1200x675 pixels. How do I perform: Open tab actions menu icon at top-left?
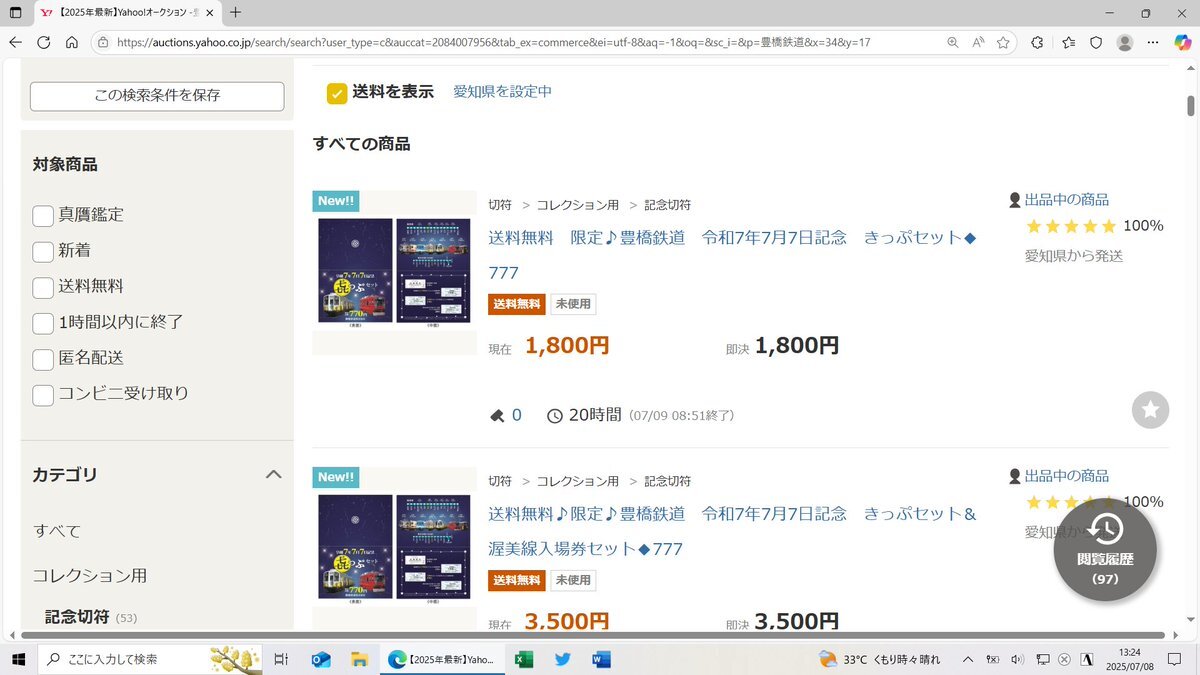point(15,13)
